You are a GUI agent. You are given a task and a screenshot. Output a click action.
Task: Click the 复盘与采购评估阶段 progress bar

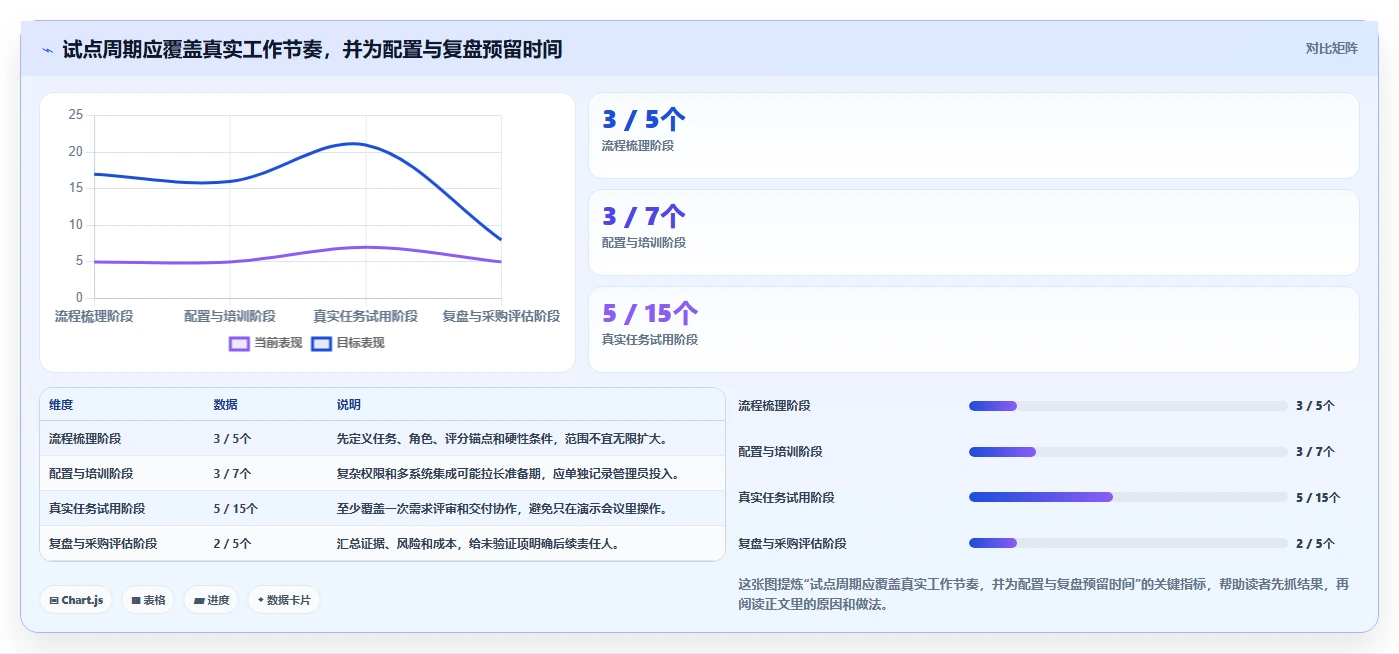pos(1128,543)
